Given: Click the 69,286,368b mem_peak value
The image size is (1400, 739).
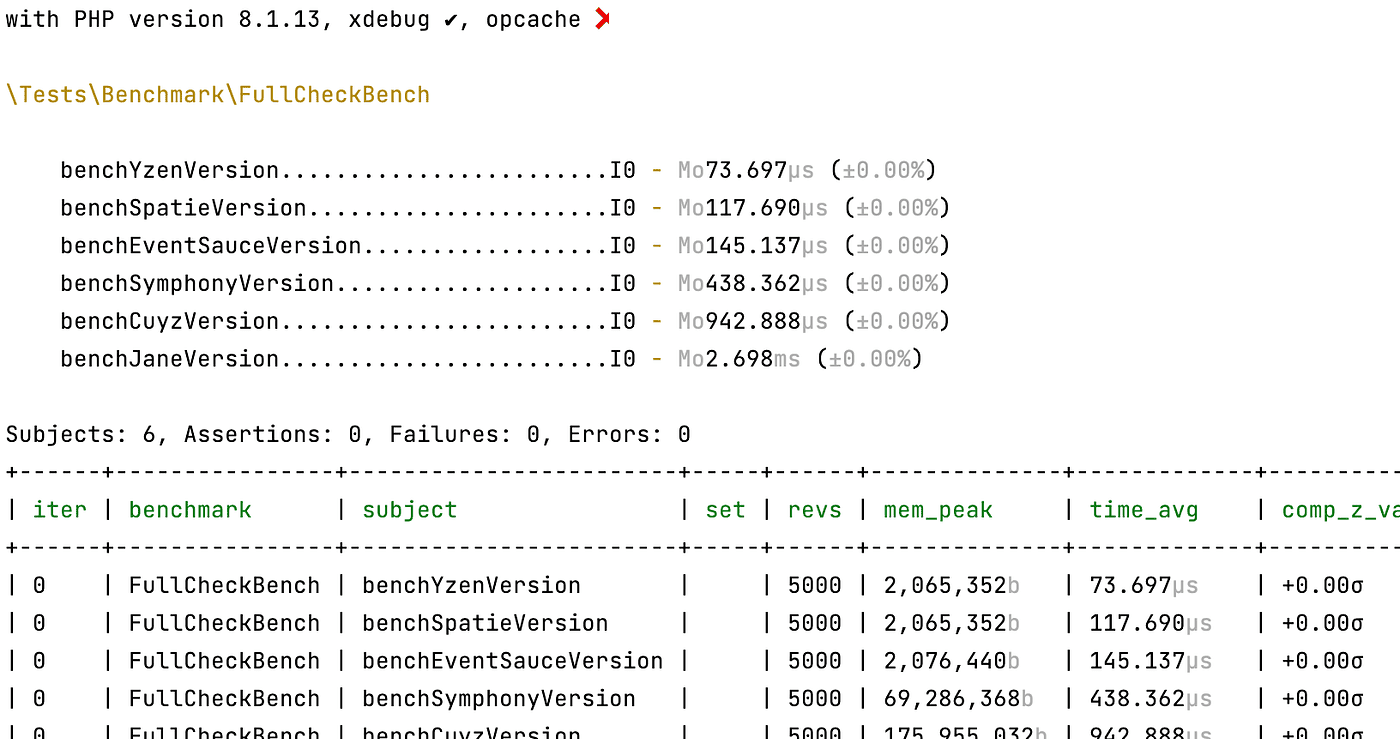Looking at the screenshot, I should click(959, 698).
